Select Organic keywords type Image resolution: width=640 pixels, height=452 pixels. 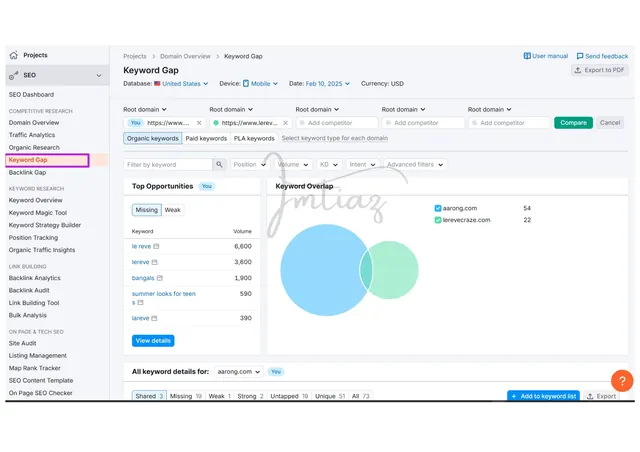coord(153,138)
